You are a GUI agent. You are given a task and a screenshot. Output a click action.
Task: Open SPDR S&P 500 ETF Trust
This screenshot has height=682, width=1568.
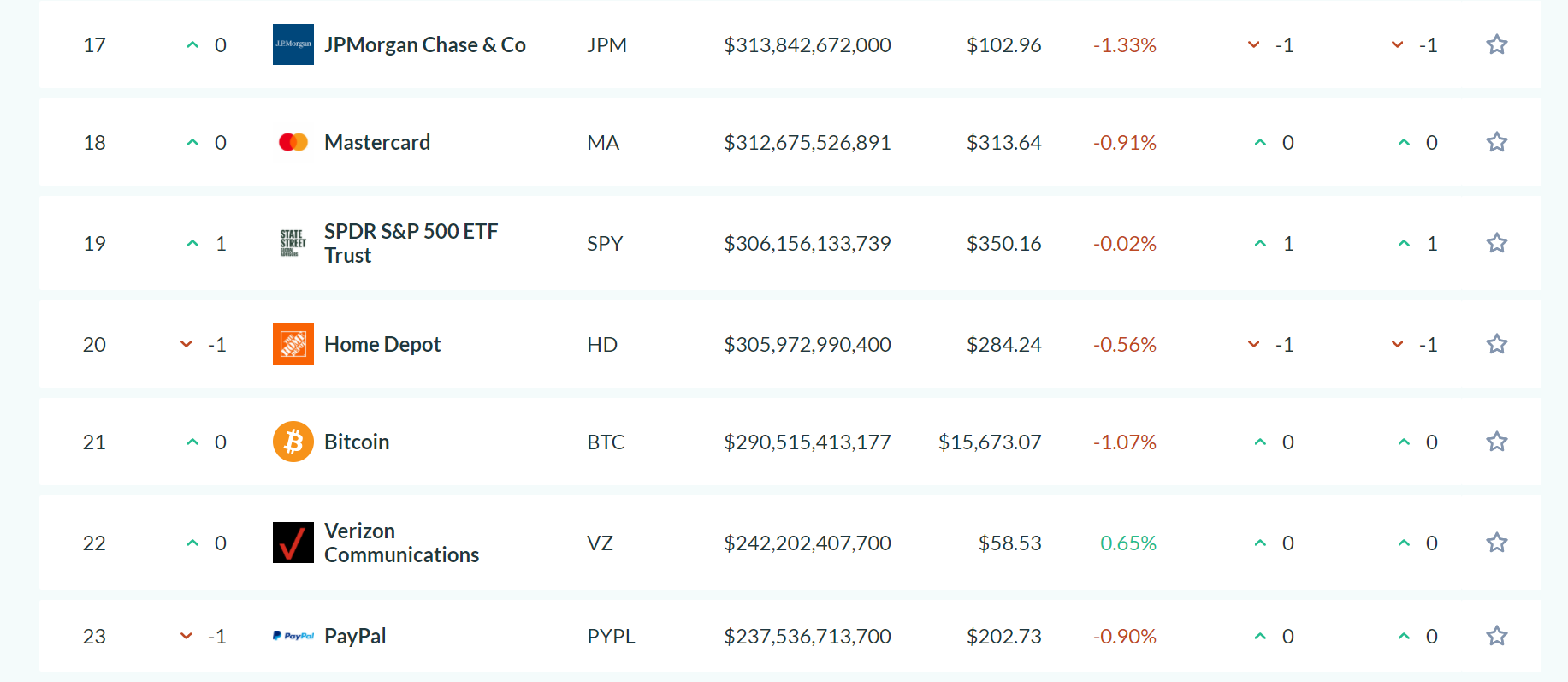411,243
